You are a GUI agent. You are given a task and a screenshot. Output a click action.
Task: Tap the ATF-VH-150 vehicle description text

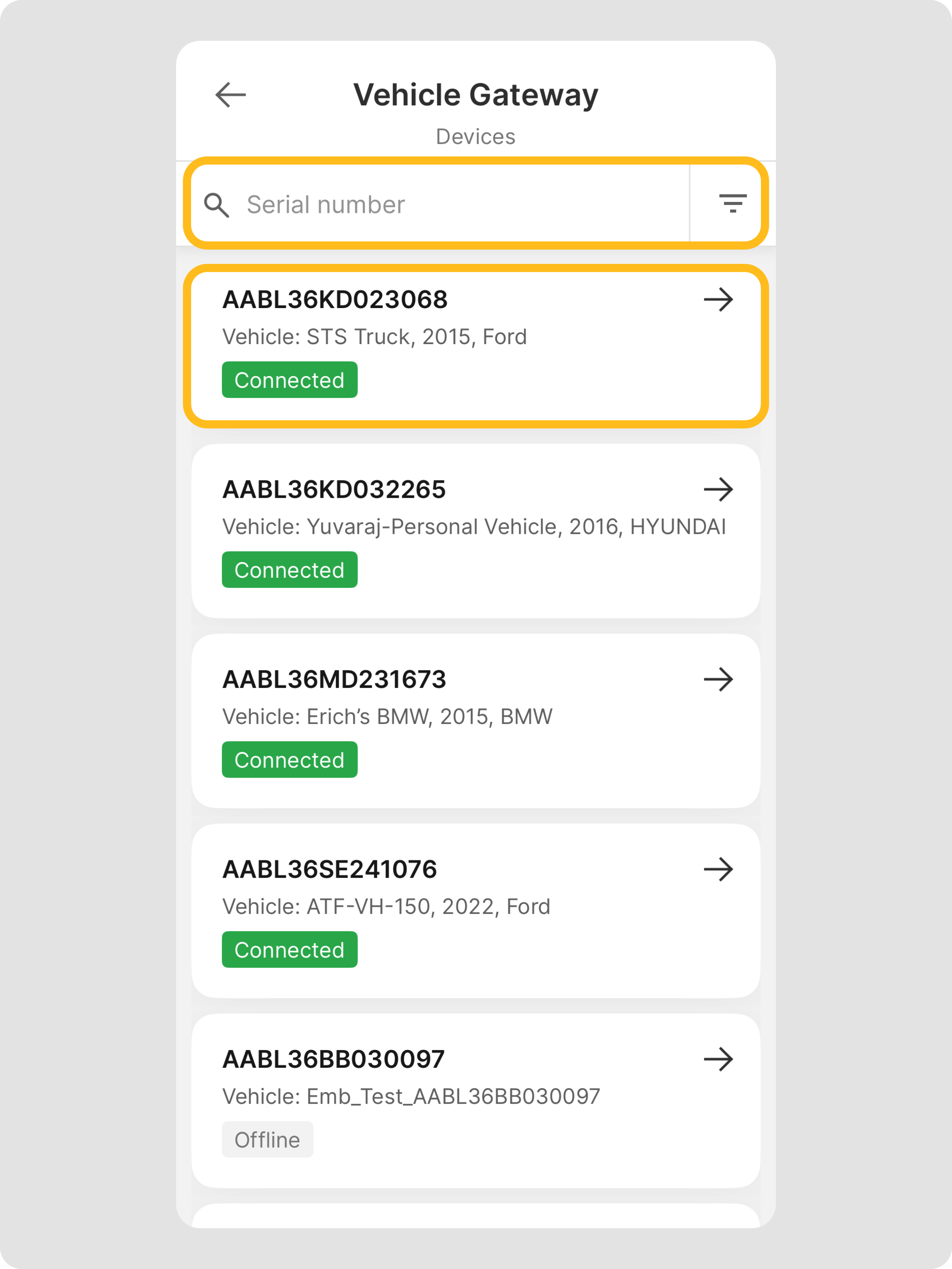(x=386, y=907)
